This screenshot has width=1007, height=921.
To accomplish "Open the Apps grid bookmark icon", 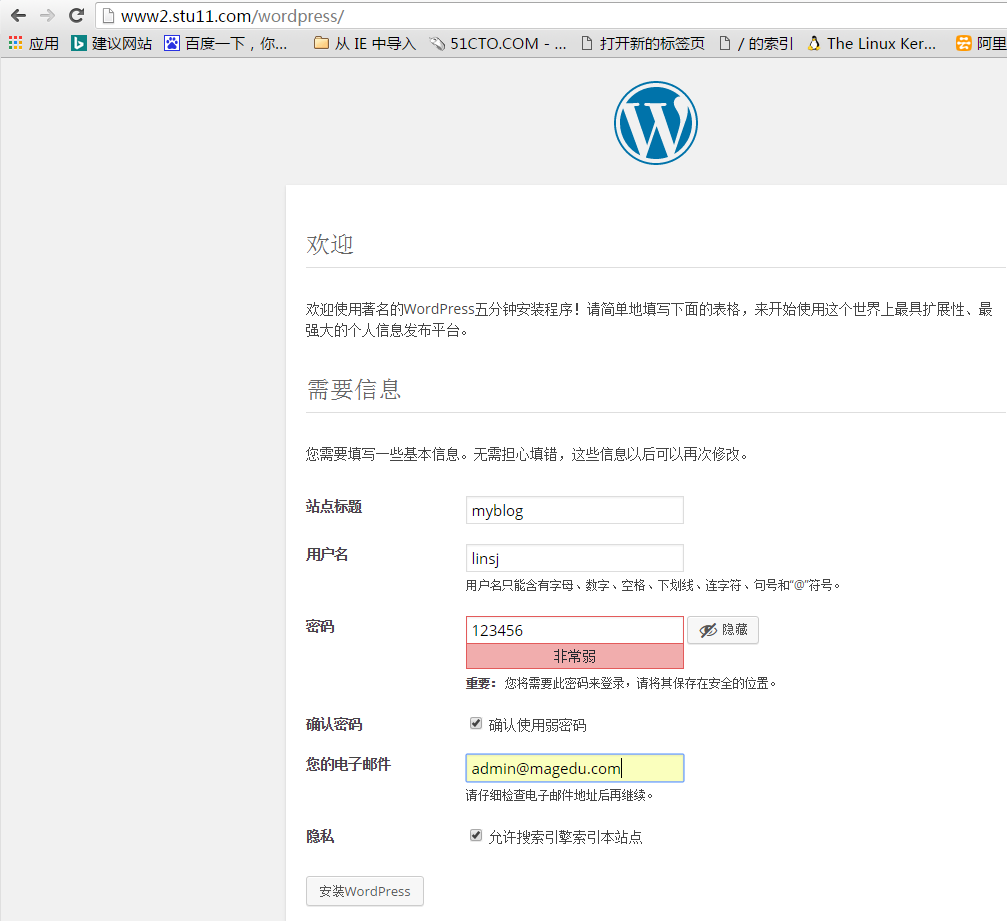I will point(15,43).
